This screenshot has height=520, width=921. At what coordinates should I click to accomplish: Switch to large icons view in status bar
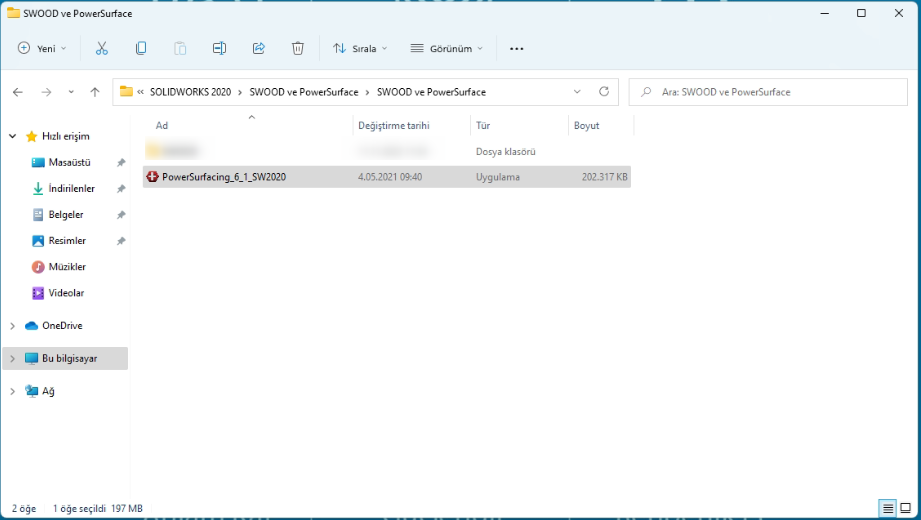coord(906,508)
